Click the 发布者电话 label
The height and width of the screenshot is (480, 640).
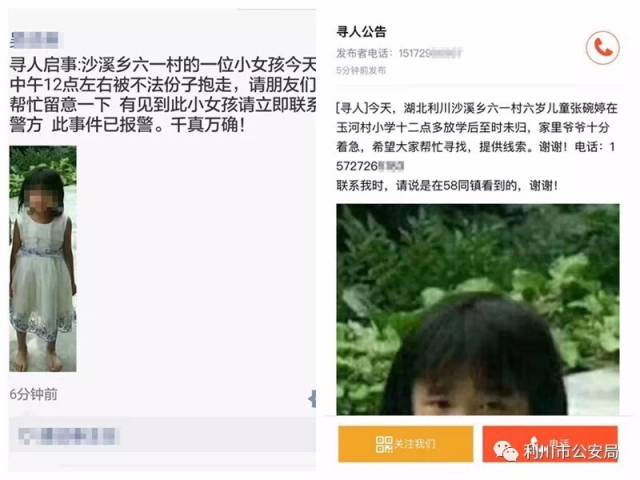point(364,53)
